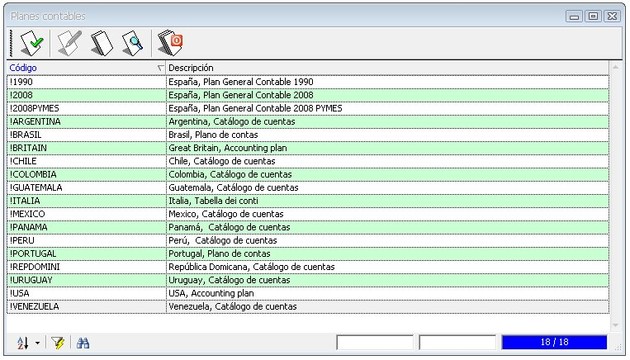630x360 pixels.
Task: Open the sort order dropdown arrow
Action: click(x=37, y=343)
